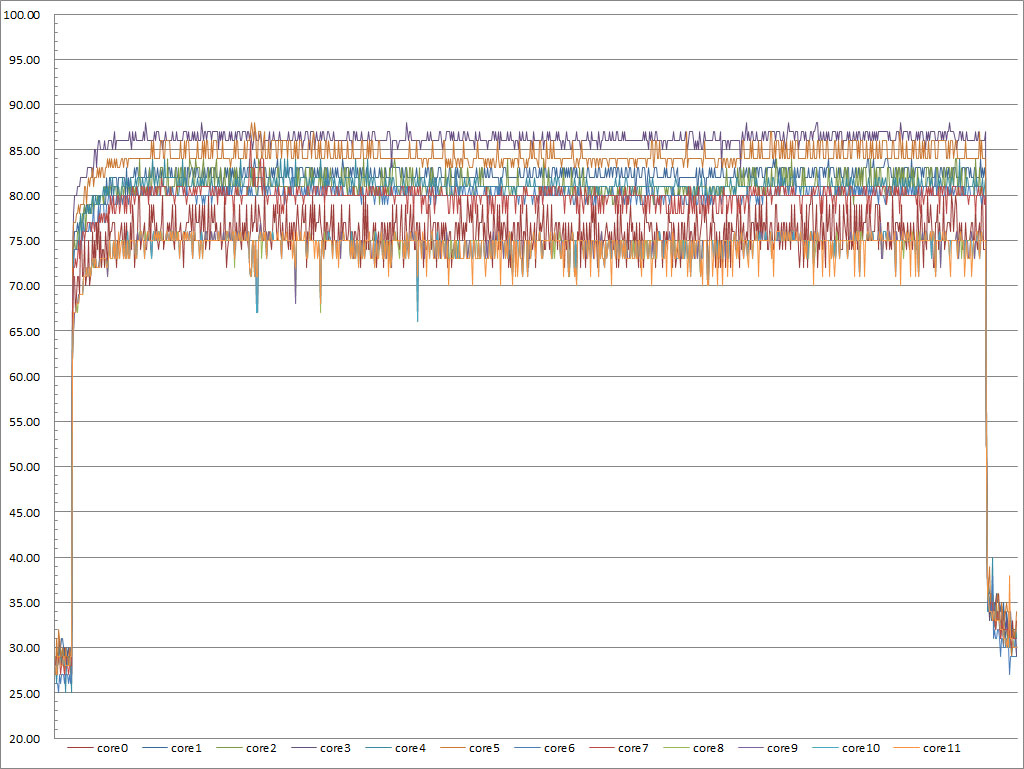Select the core11 legend entry

click(x=927, y=748)
